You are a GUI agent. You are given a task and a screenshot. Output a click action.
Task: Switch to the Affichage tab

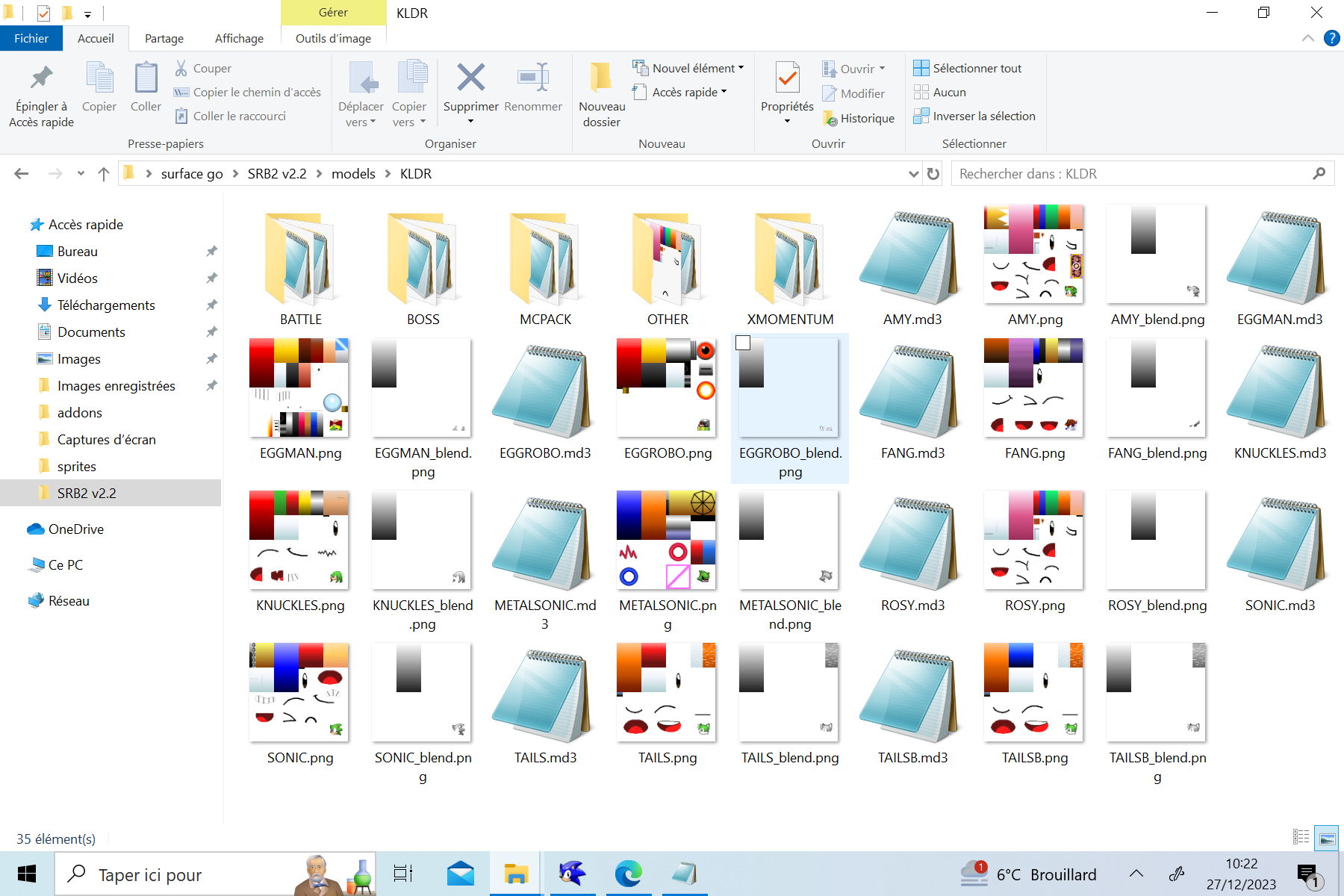(239, 39)
